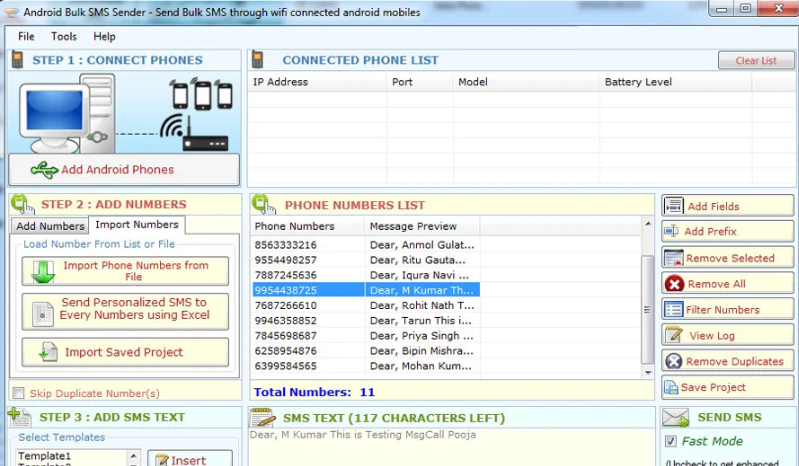This screenshot has height=466, width=799.
Task: Click the Save Project disk icon
Action: pyautogui.click(x=671, y=388)
